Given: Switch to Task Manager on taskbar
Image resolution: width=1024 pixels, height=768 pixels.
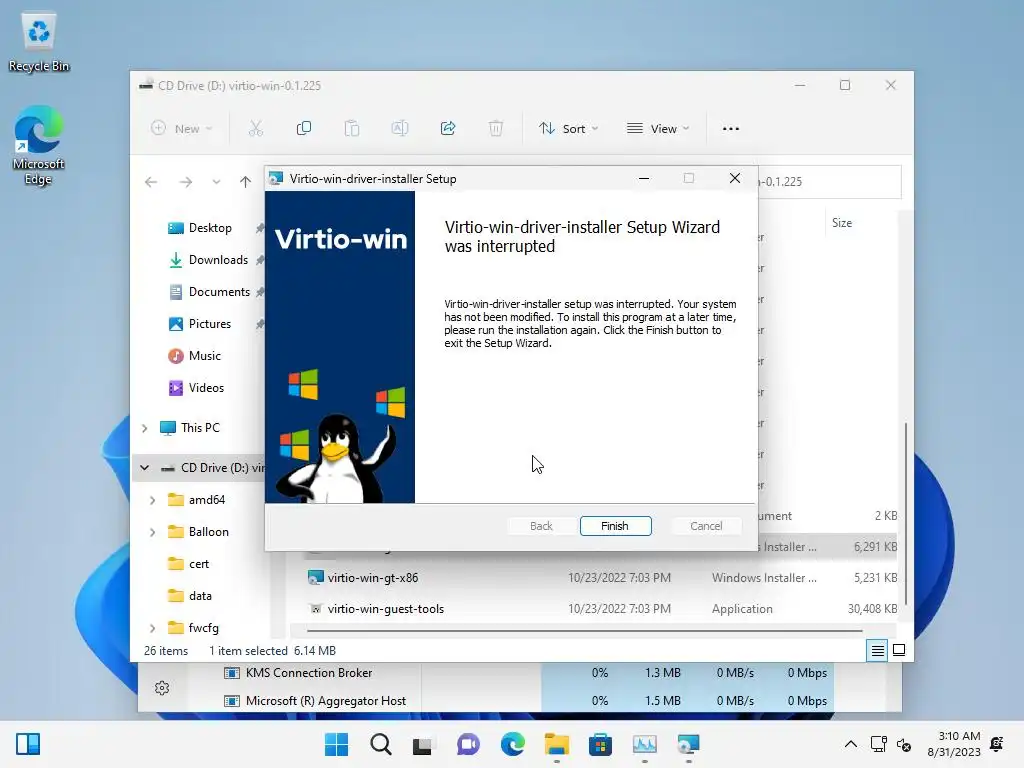Looking at the screenshot, I should coord(645,744).
